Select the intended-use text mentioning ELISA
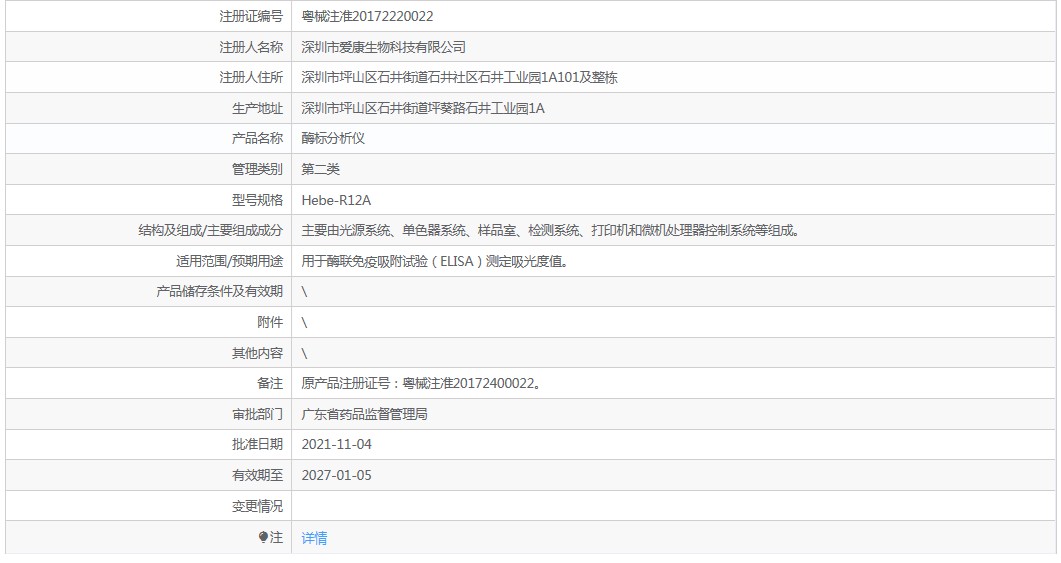 [436, 261]
